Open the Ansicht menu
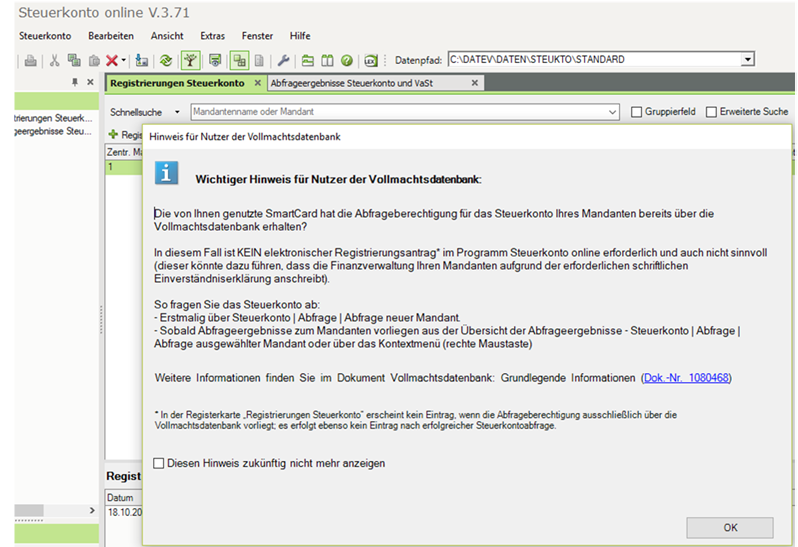 pyautogui.click(x=167, y=36)
